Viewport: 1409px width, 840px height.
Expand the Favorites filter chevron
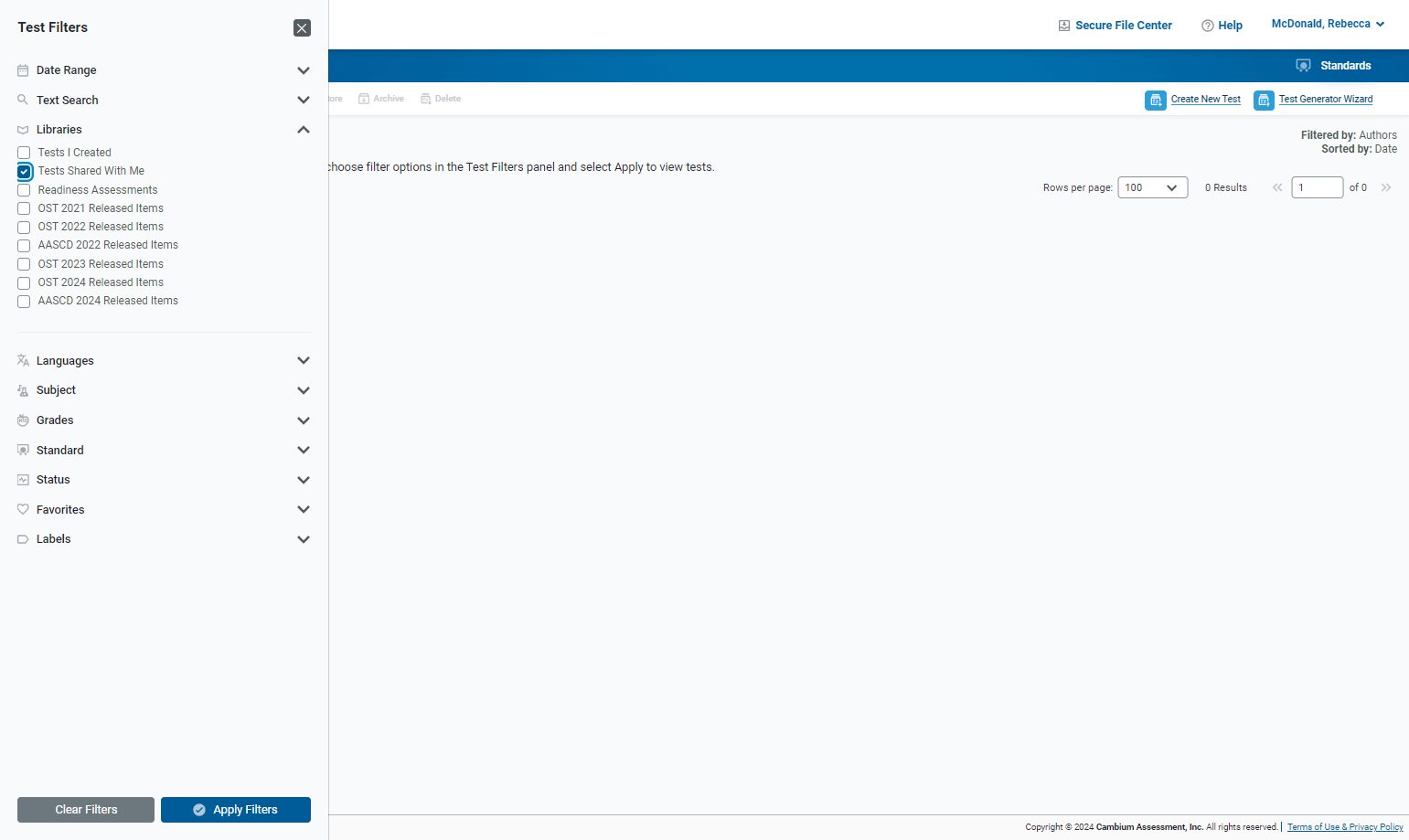(304, 510)
